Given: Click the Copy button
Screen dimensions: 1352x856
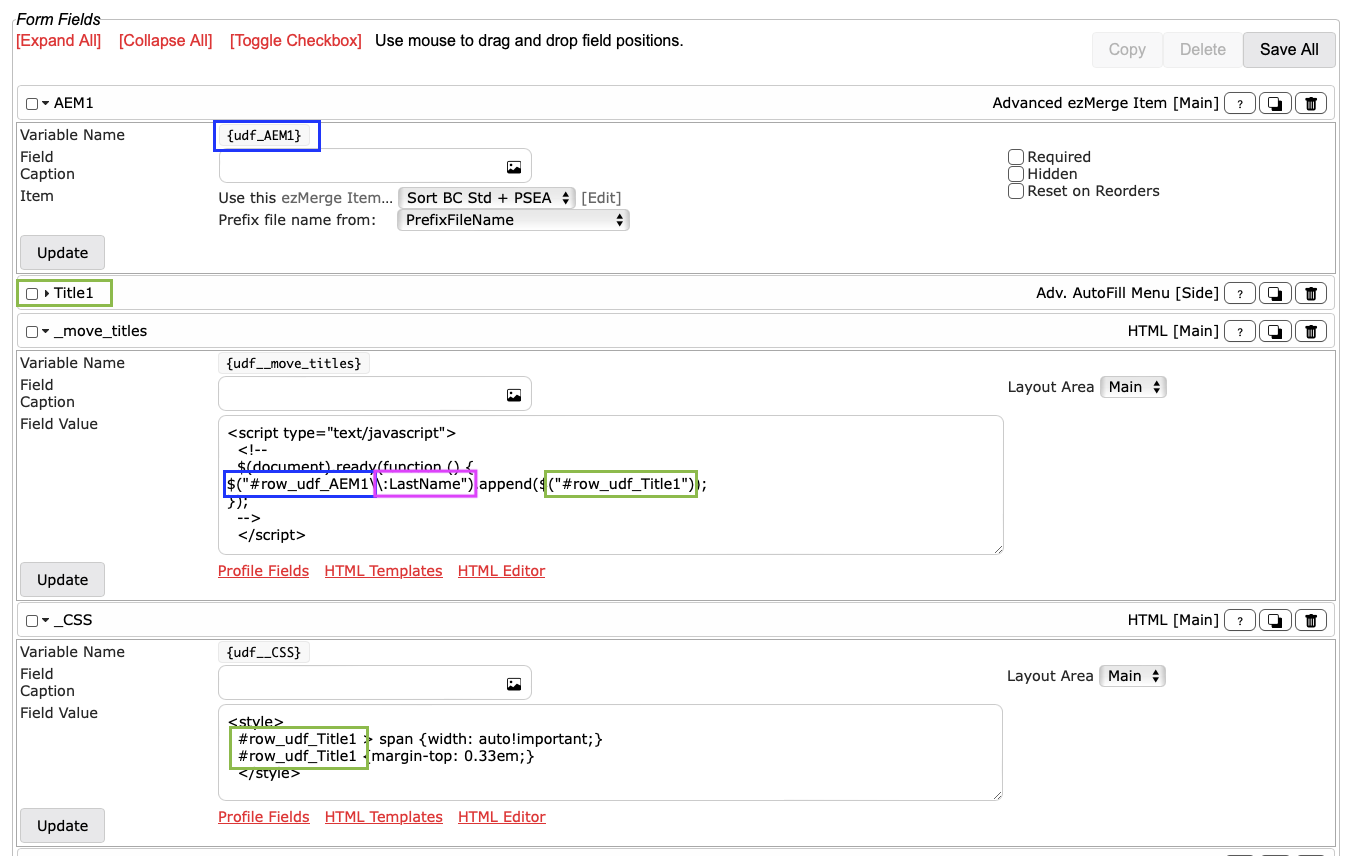Looking at the screenshot, I should [1127, 50].
